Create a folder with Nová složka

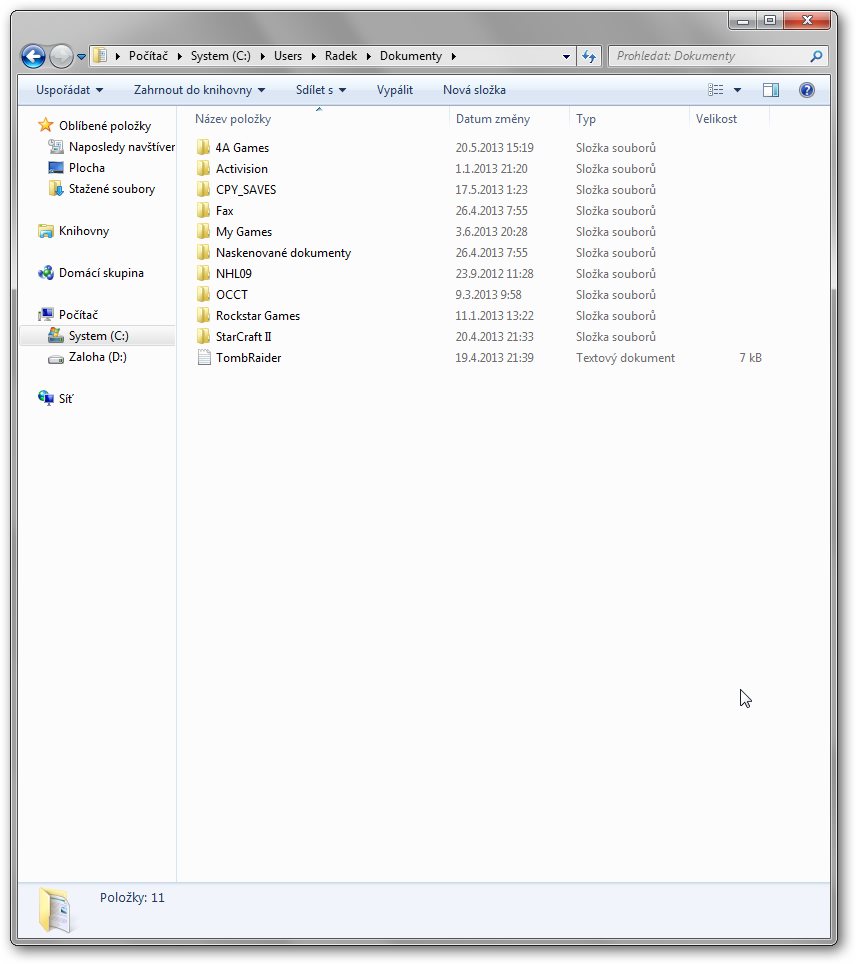click(x=474, y=90)
